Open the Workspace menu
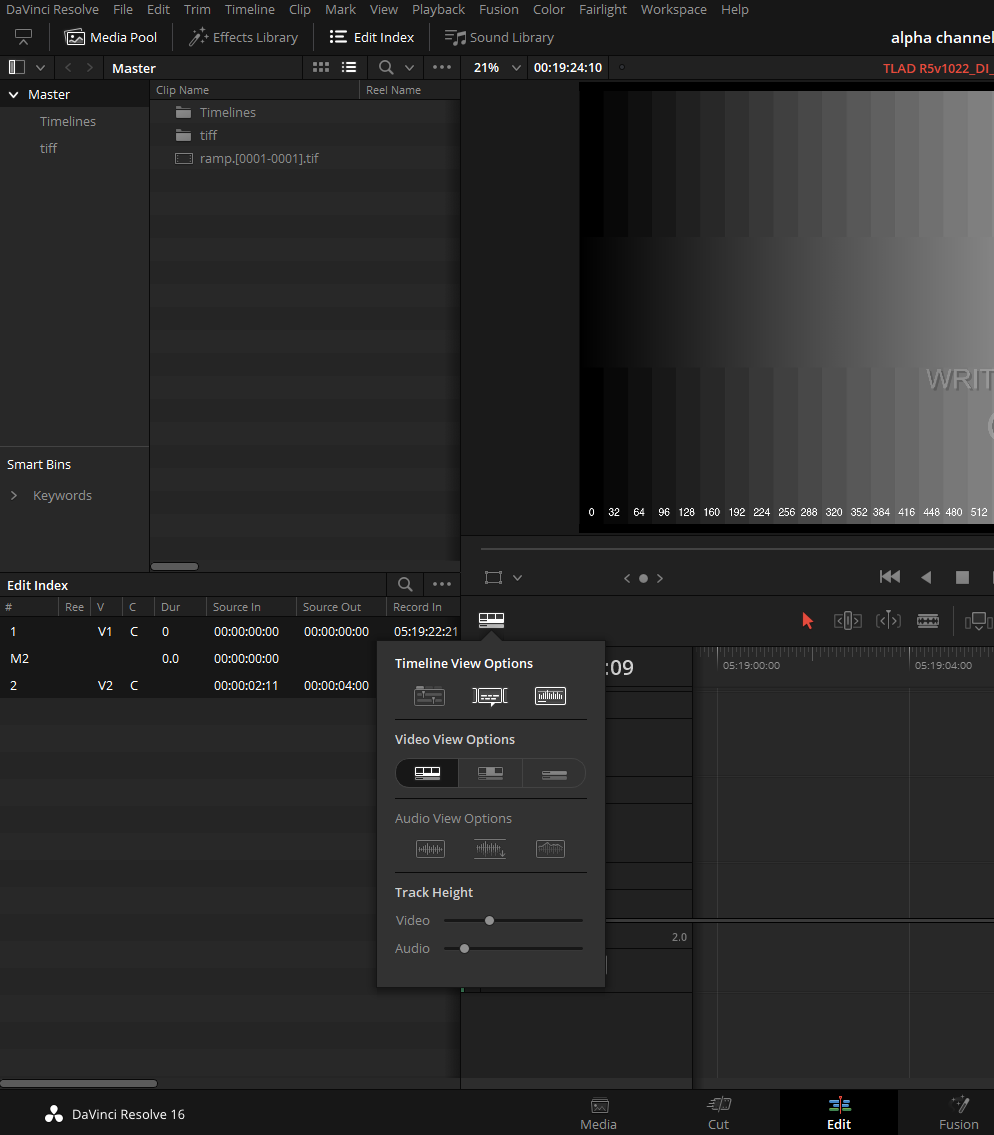 673,9
